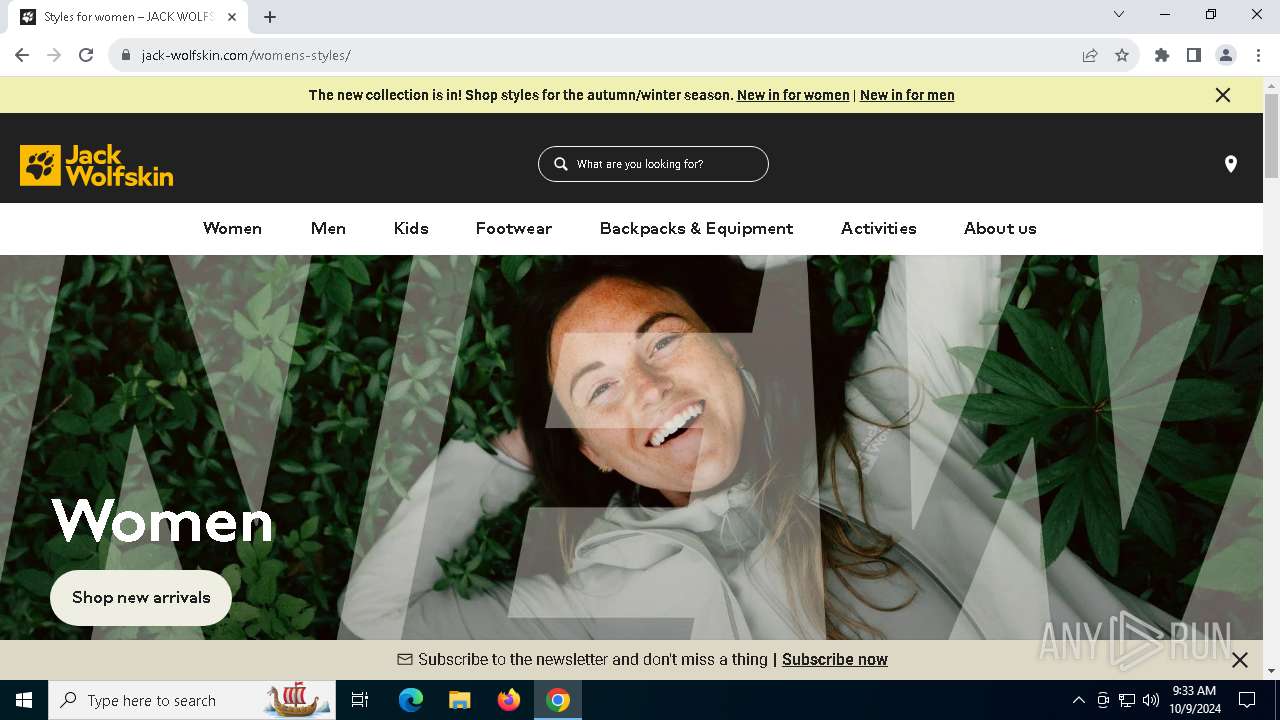1280x720 pixels.
Task: Click the search magnifier icon
Action: 561,164
